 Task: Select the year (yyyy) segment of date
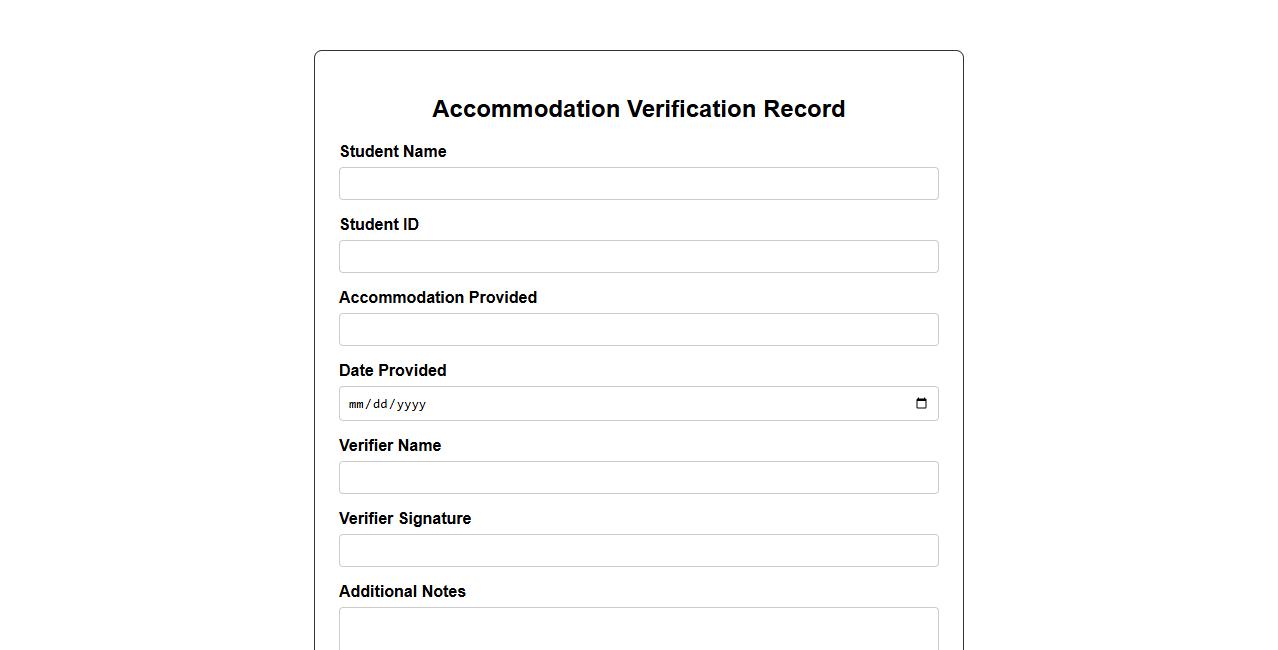point(410,405)
